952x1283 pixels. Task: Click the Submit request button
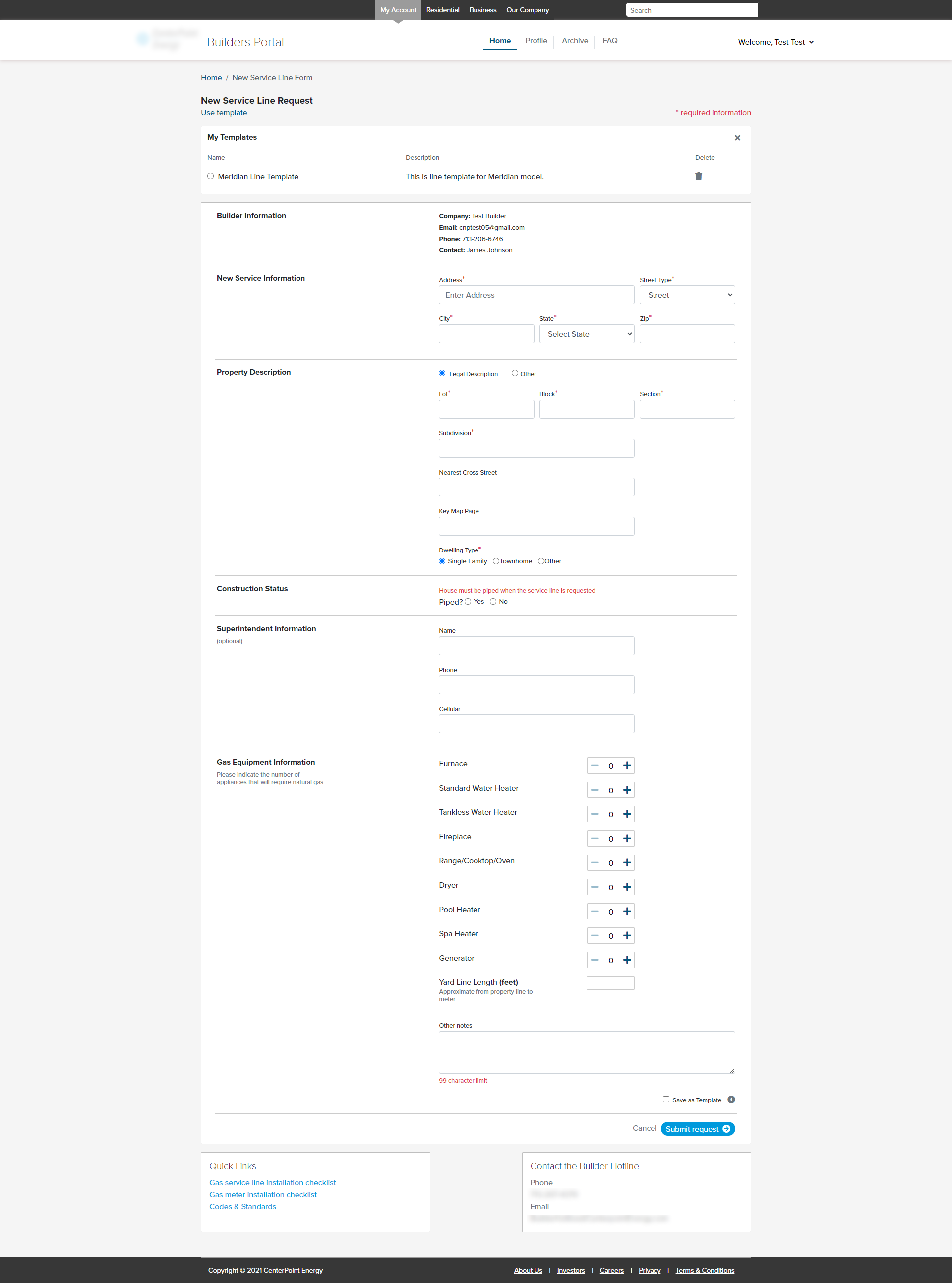click(x=697, y=1129)
